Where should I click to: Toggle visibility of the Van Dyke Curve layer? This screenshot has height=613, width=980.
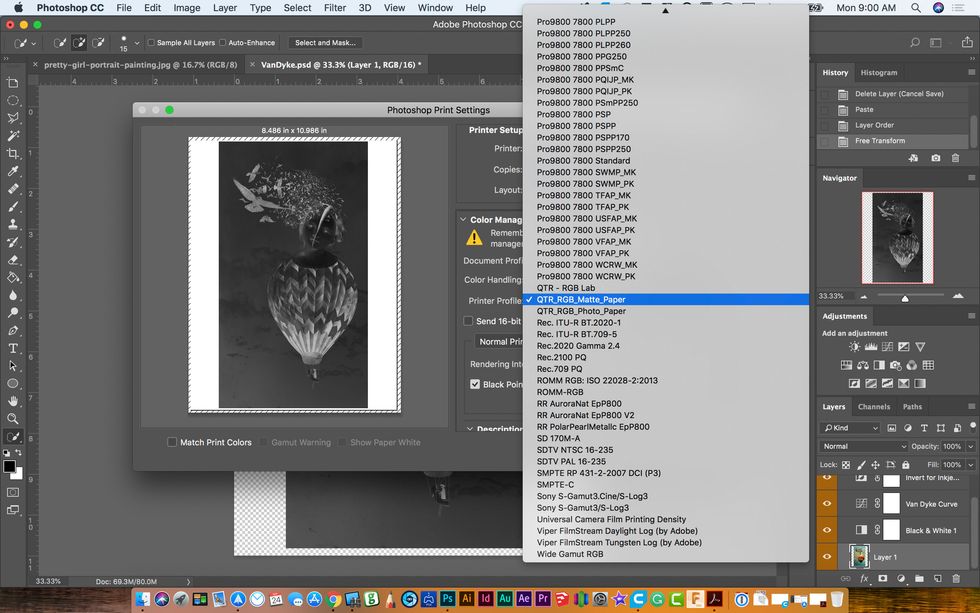pos(826,503)
